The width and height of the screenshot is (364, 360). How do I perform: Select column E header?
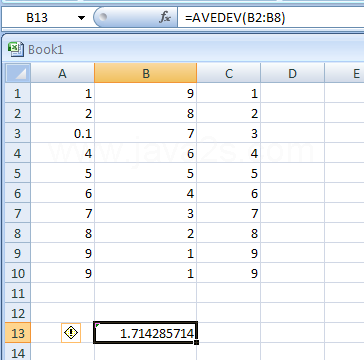click(344, 73)
